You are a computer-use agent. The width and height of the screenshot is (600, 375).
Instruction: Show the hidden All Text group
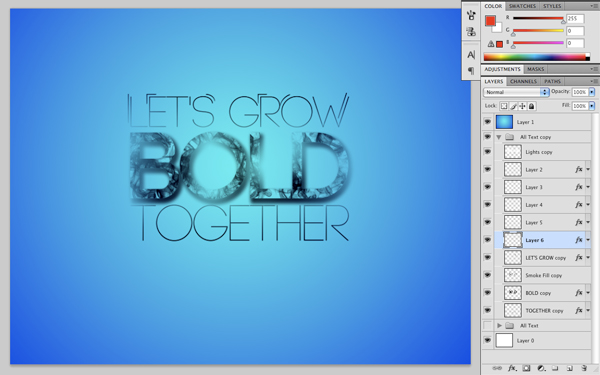[488, 325]
